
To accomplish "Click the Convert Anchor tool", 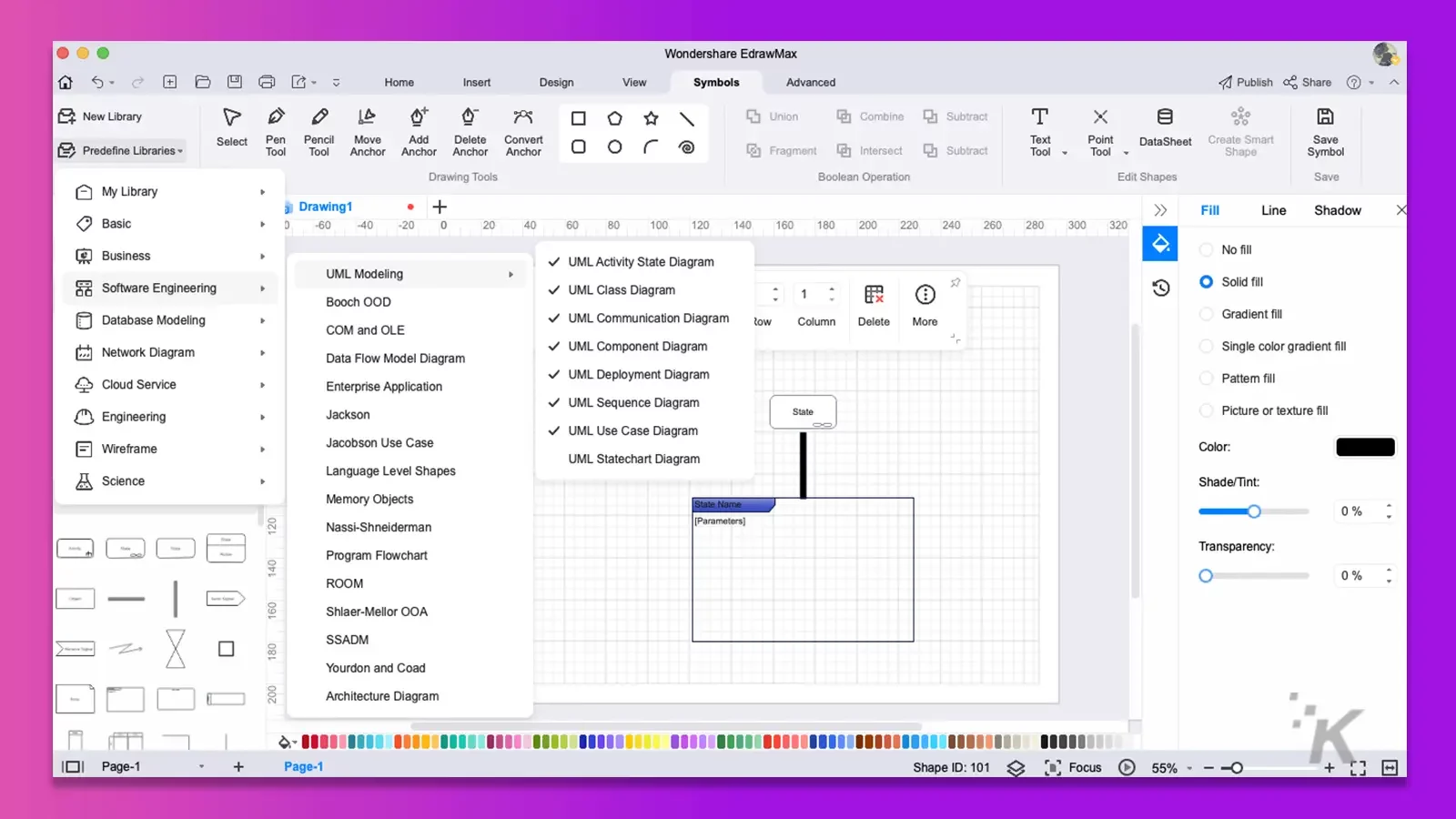I will point(523,131).
